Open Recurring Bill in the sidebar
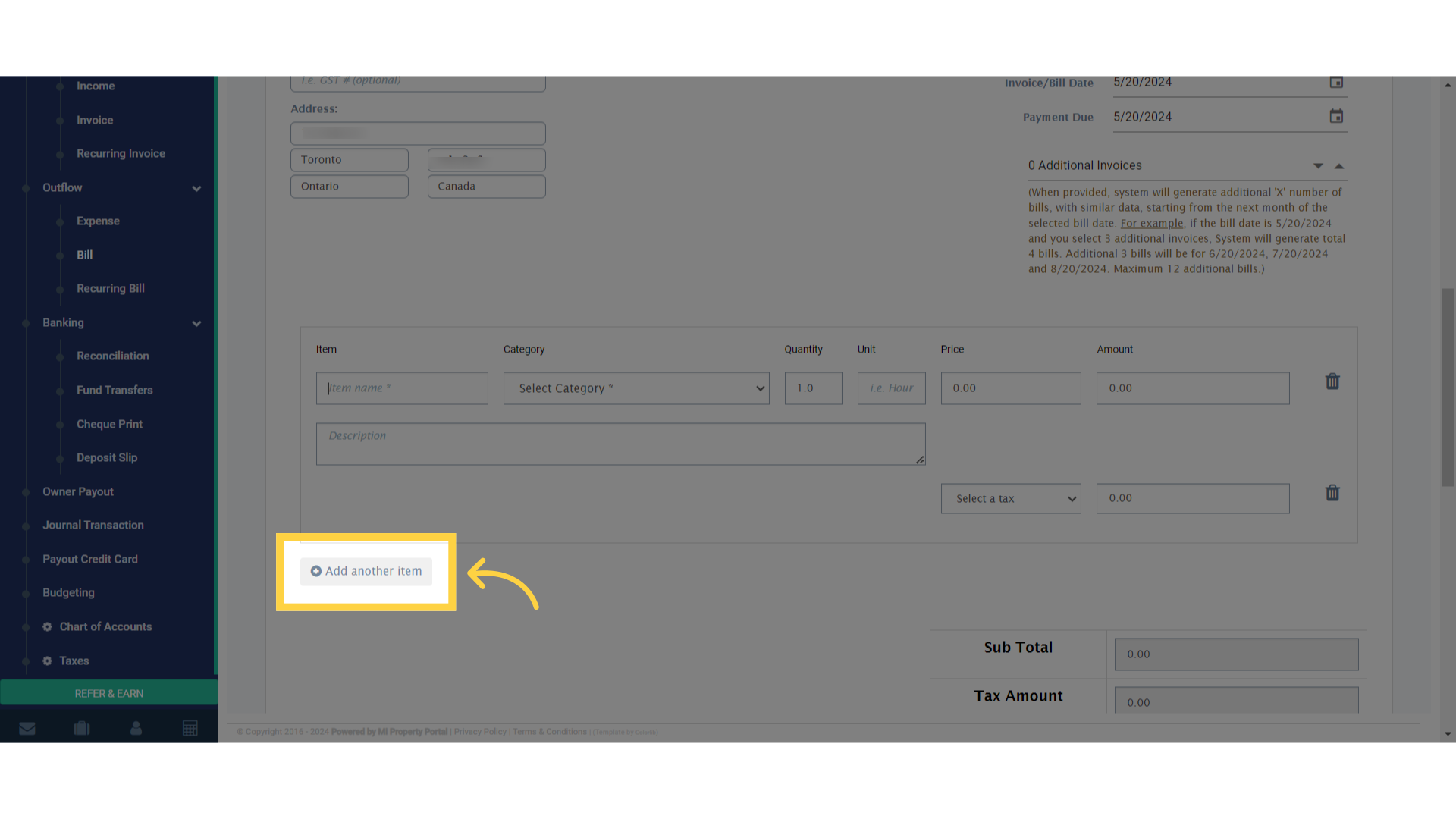The height and width of the screenshot is (819, 1456). [110, 288]
